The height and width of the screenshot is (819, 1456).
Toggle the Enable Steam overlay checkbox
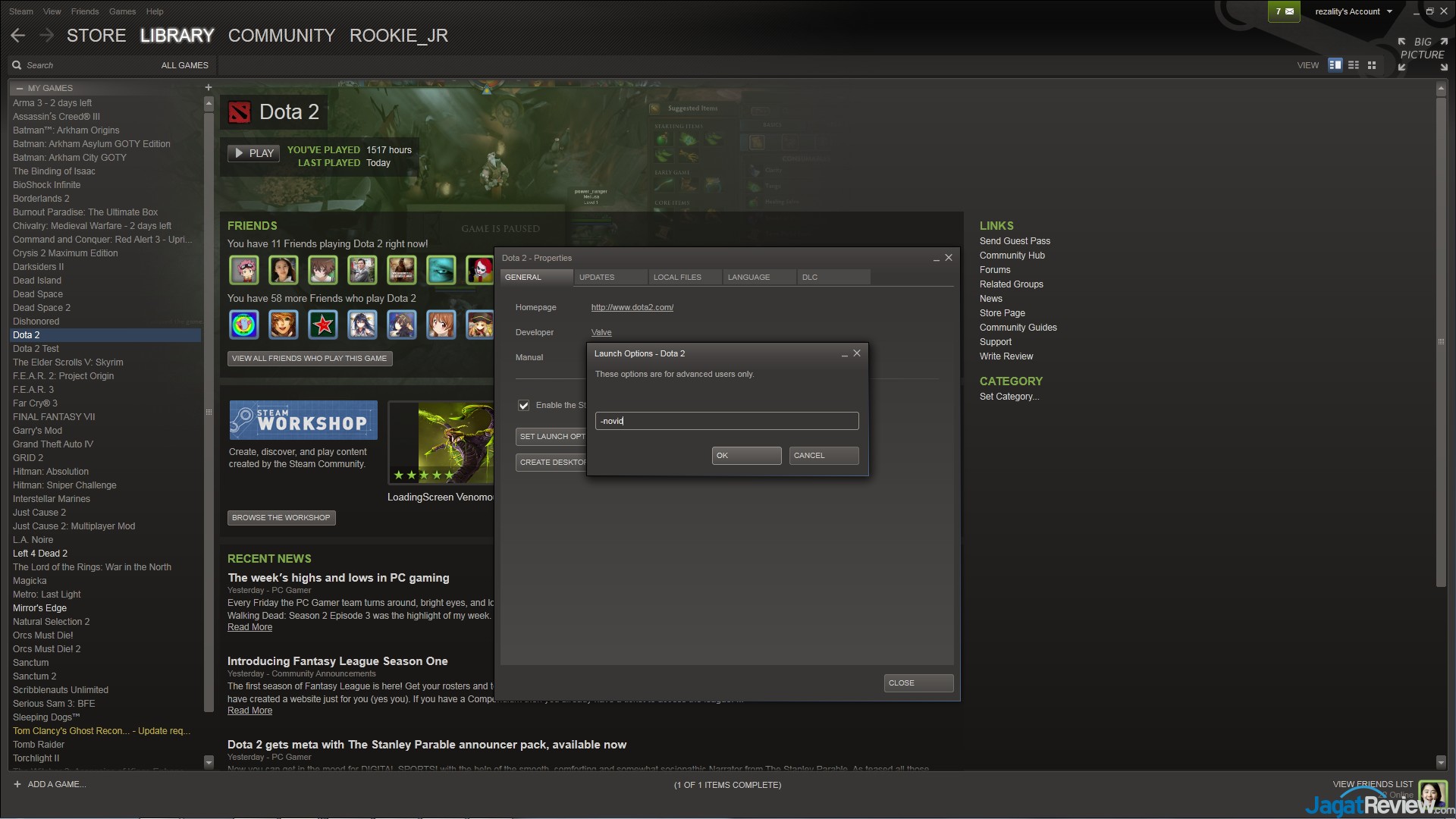pos(523,405)
